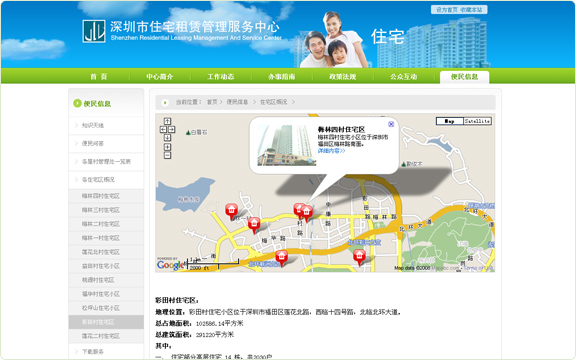The height and width of the screenshot is (360, 576).
Task: Click 住宅区概况 in the breadcrumb
Action: pos(273,102)
